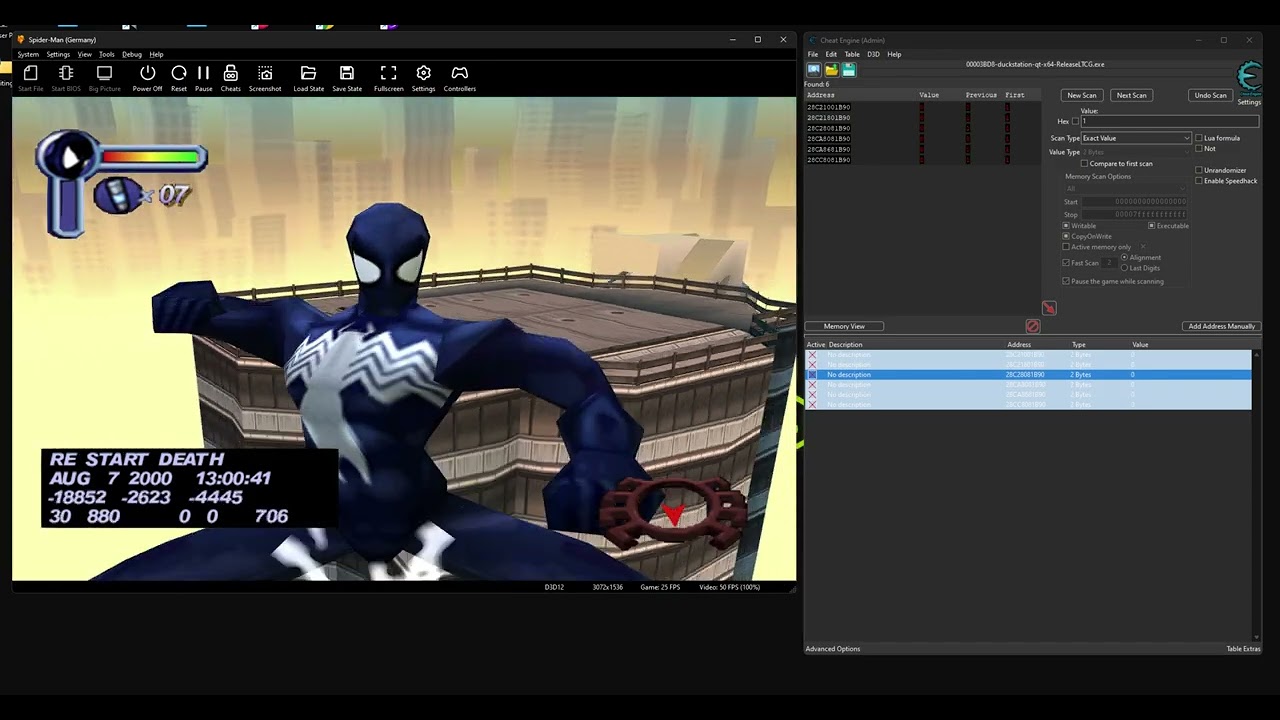Toggle Pause the game while scanning
Image resolution: width=1280 pixels, height=720 pixels.
pos(1066,282)
